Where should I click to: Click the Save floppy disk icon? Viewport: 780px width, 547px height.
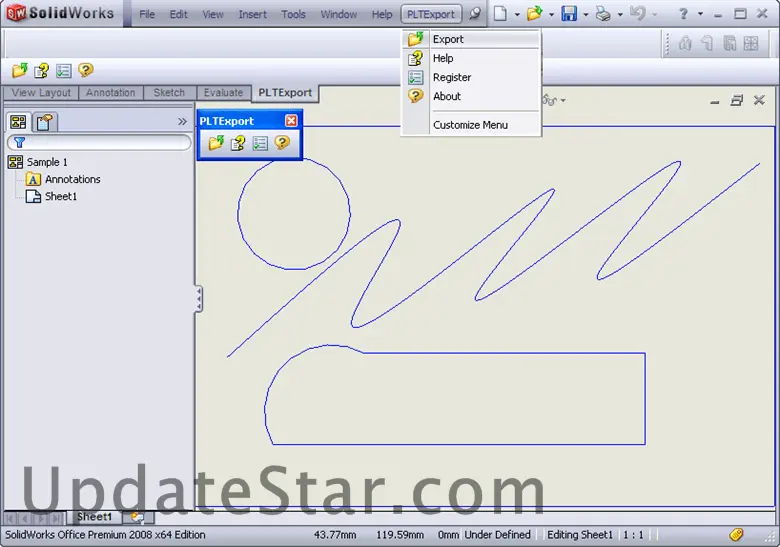[569, 13]
